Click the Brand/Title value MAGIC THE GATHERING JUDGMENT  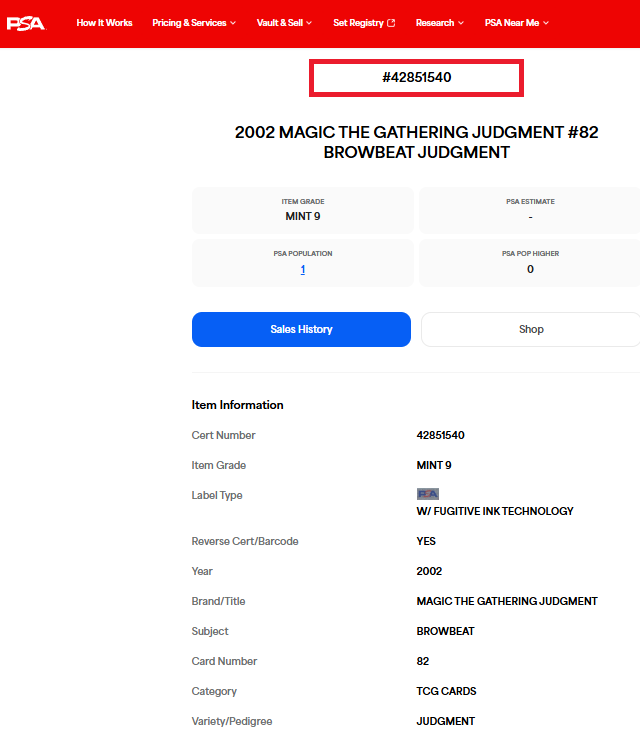[507, 602]
